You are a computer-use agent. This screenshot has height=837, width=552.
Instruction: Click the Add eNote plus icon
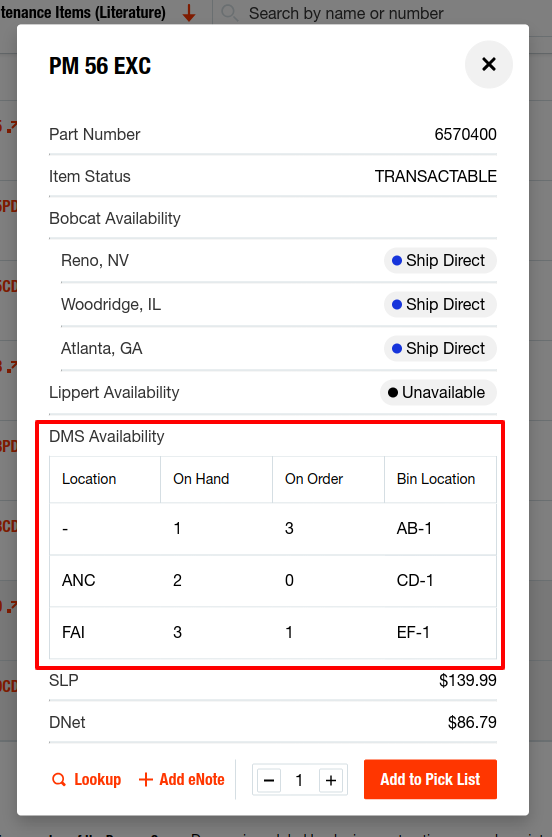click(145, 780)
